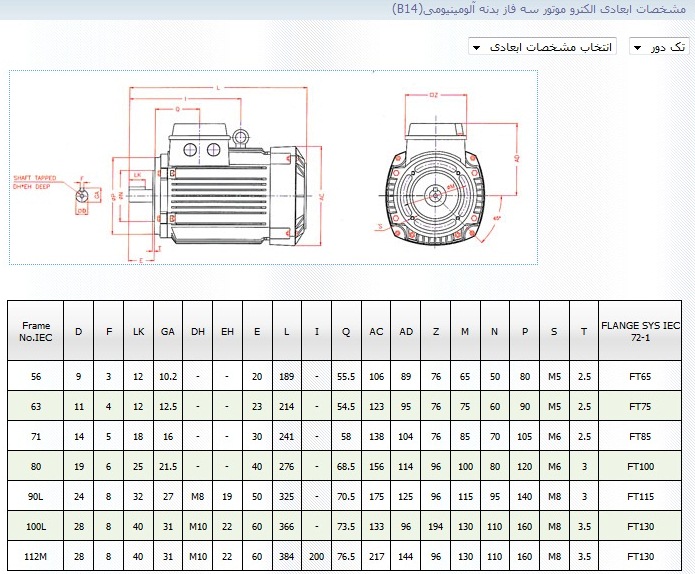
Task: Click L value '325'
Action: pos(286,496)
